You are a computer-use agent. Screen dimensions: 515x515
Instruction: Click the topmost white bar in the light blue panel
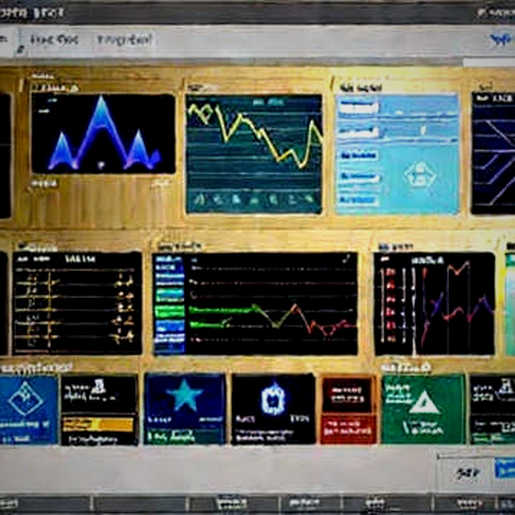359,107
